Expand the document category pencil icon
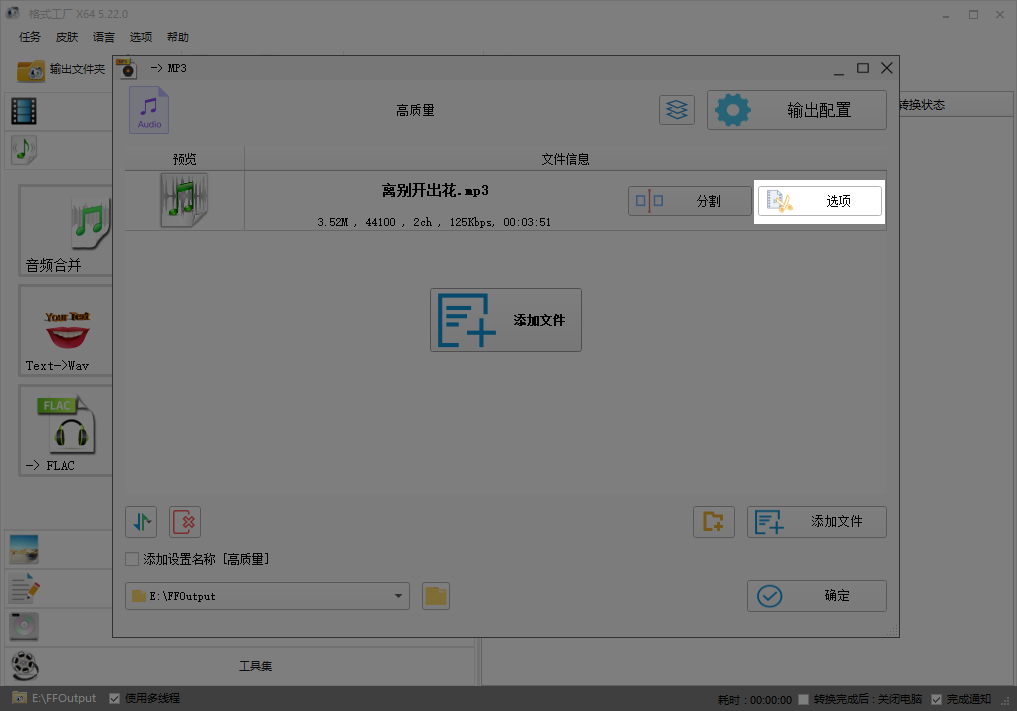The height and width of the screenshot is (711, 1017). click(x=25, y=588)
